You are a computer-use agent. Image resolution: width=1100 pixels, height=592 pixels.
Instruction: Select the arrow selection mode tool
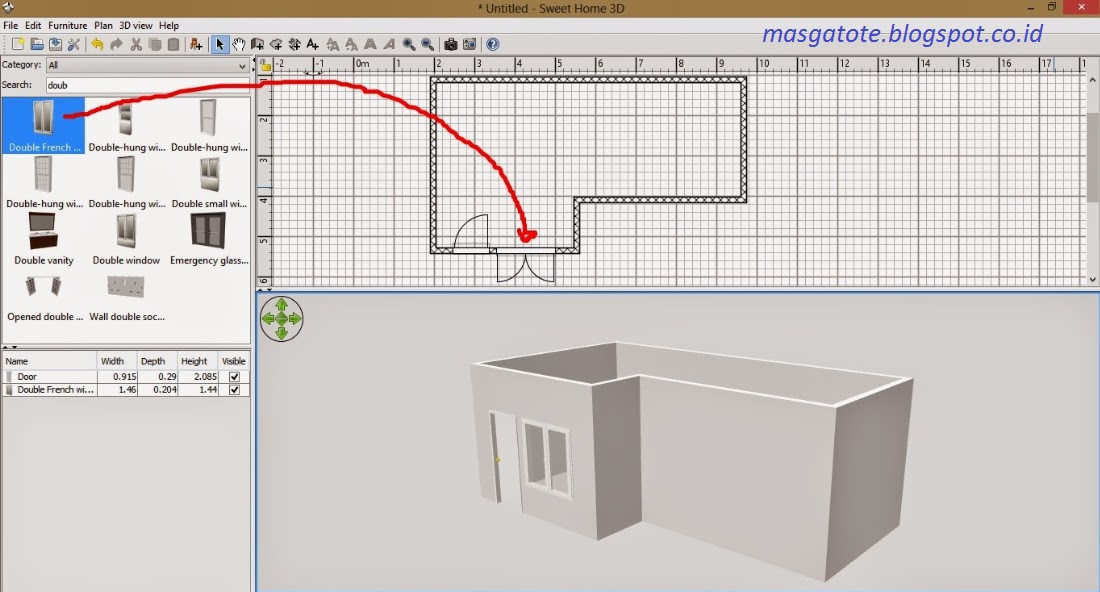click(219, 44)
